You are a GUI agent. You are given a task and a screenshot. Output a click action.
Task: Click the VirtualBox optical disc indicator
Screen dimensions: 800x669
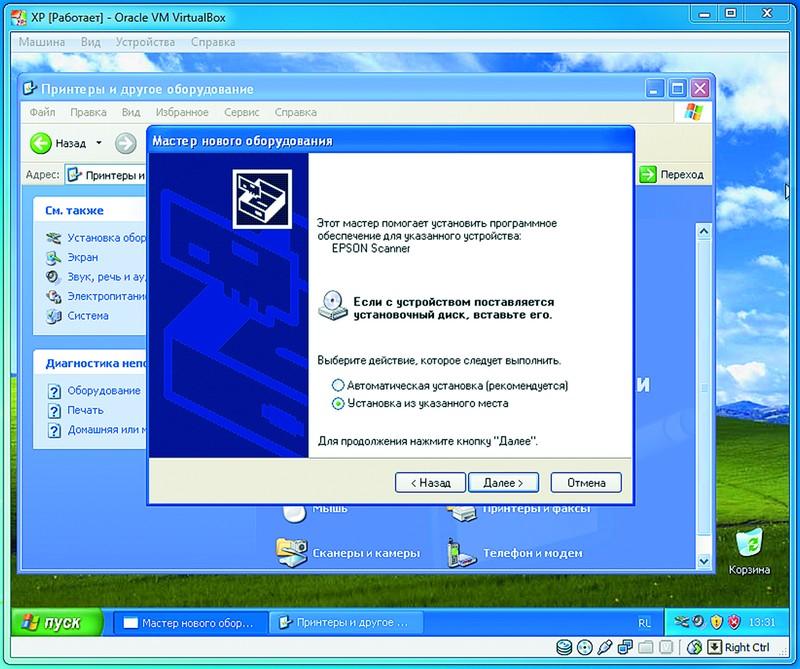click(584, 648)
